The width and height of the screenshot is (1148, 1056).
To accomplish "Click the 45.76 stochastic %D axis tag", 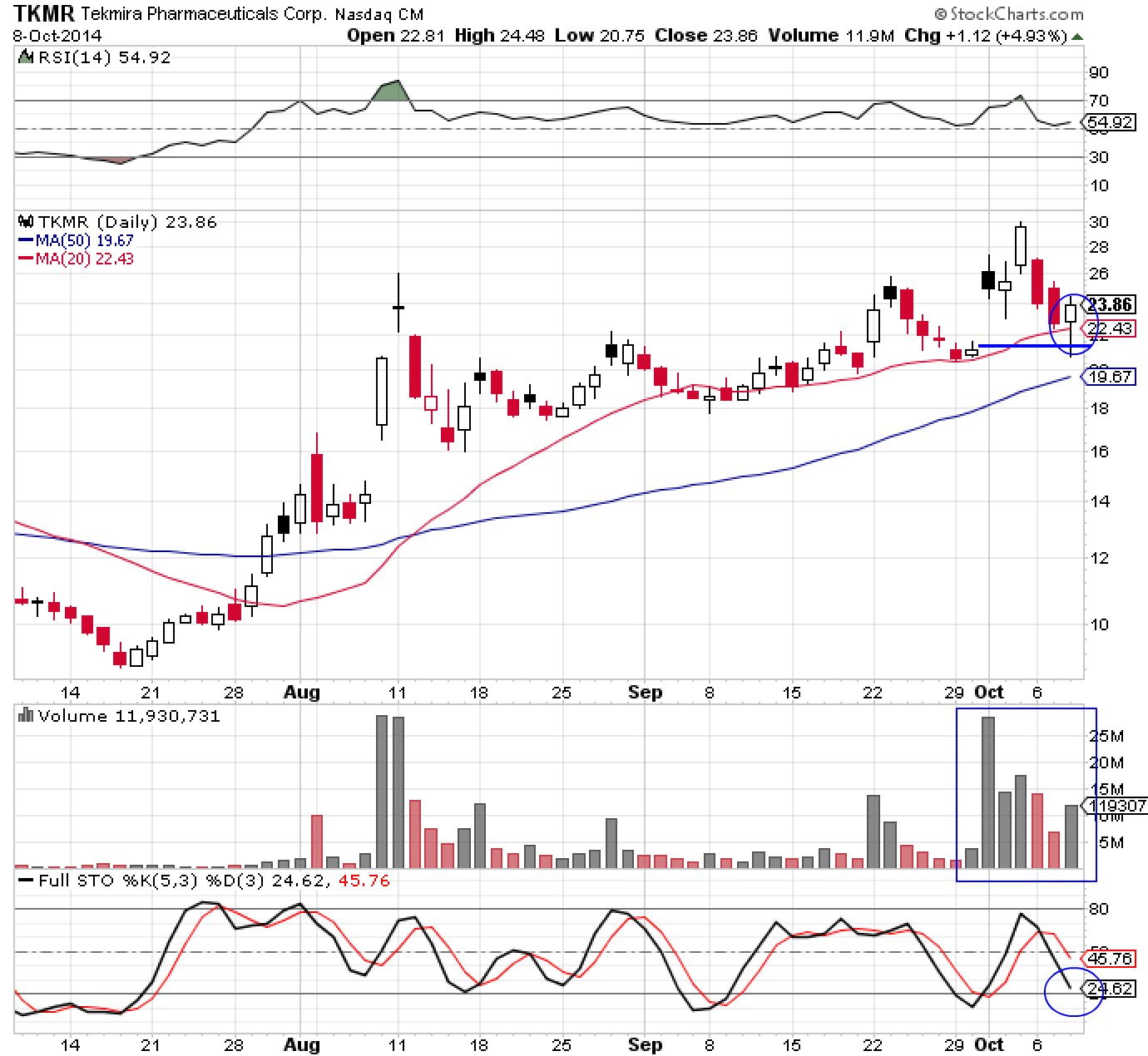I will point(1111,959).
